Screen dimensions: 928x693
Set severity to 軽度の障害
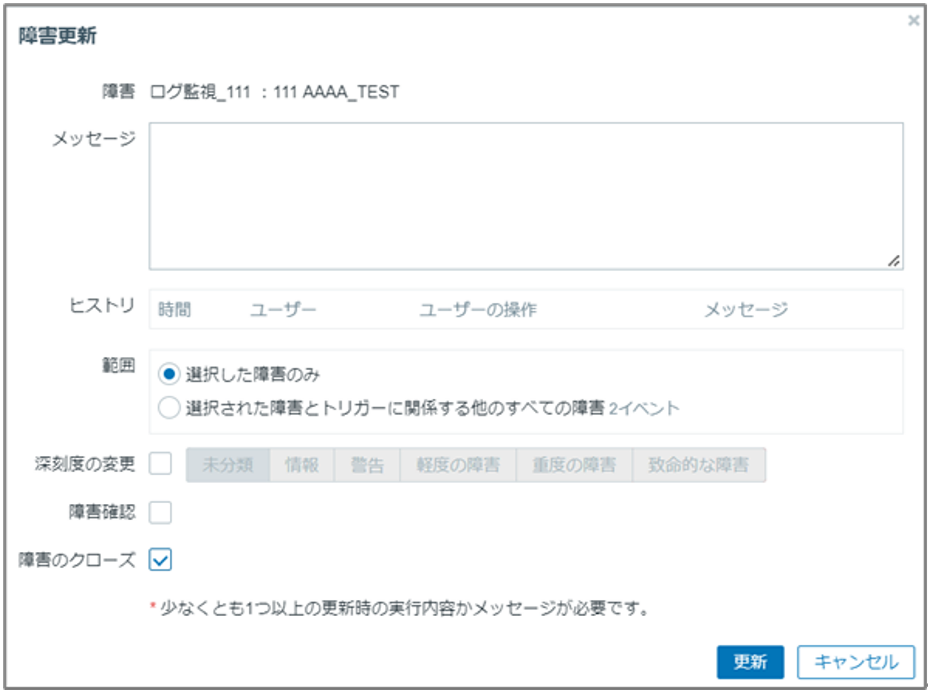pyautogui.click(x=457, y=465)
